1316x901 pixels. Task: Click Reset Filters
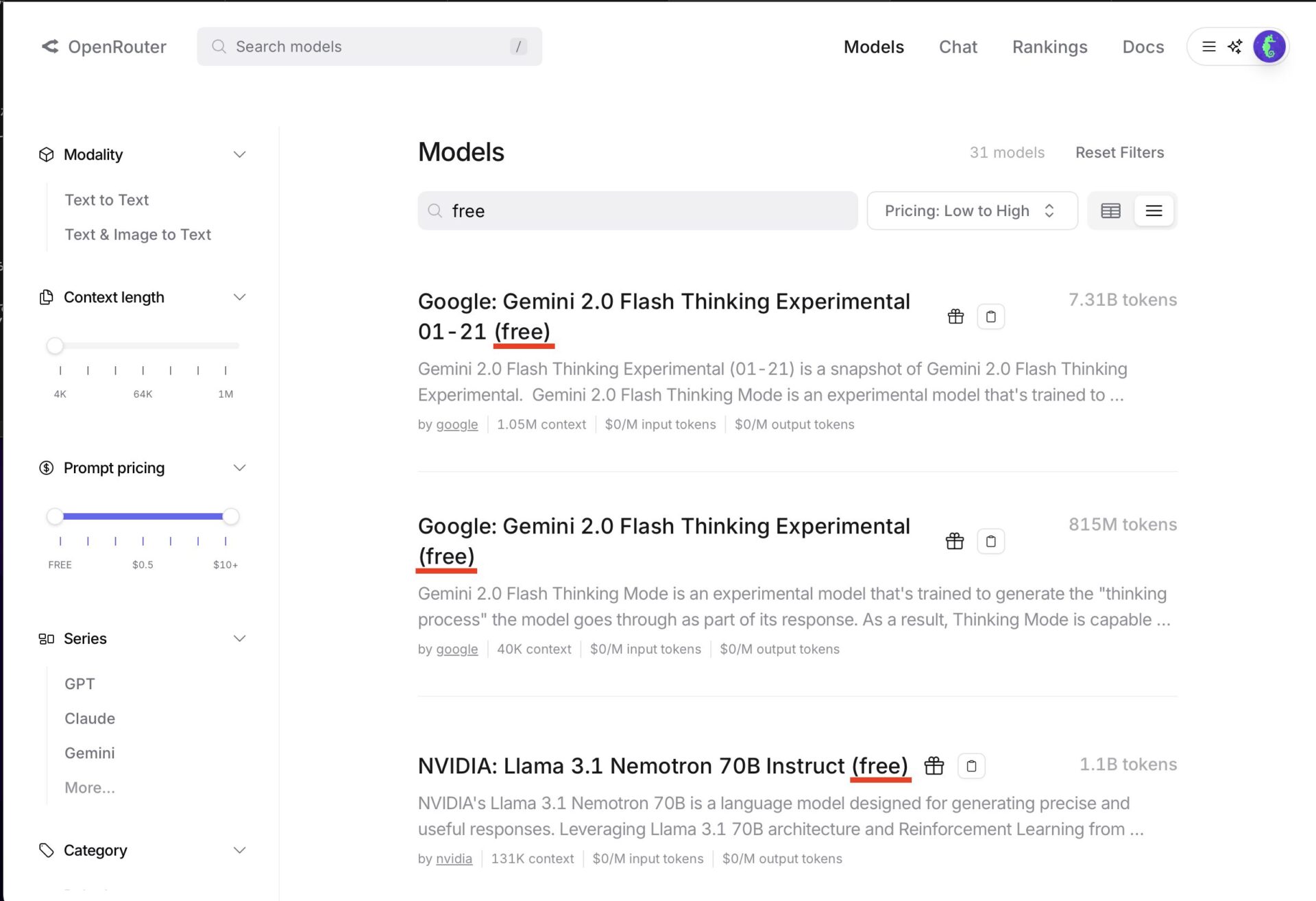coord(1119,153)
